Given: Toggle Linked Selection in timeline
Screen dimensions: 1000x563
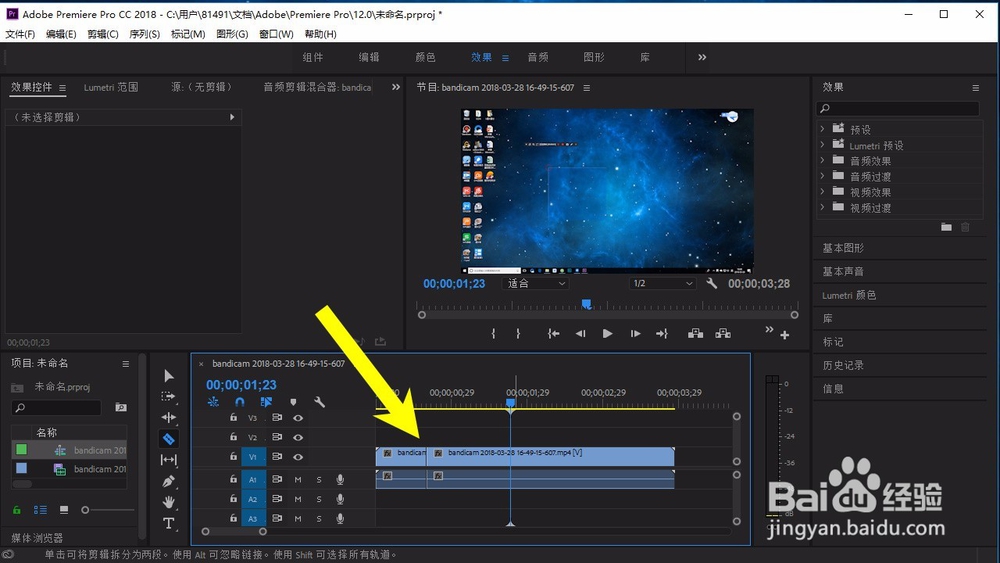Looking at the screenshot, I should click(266, 402).
